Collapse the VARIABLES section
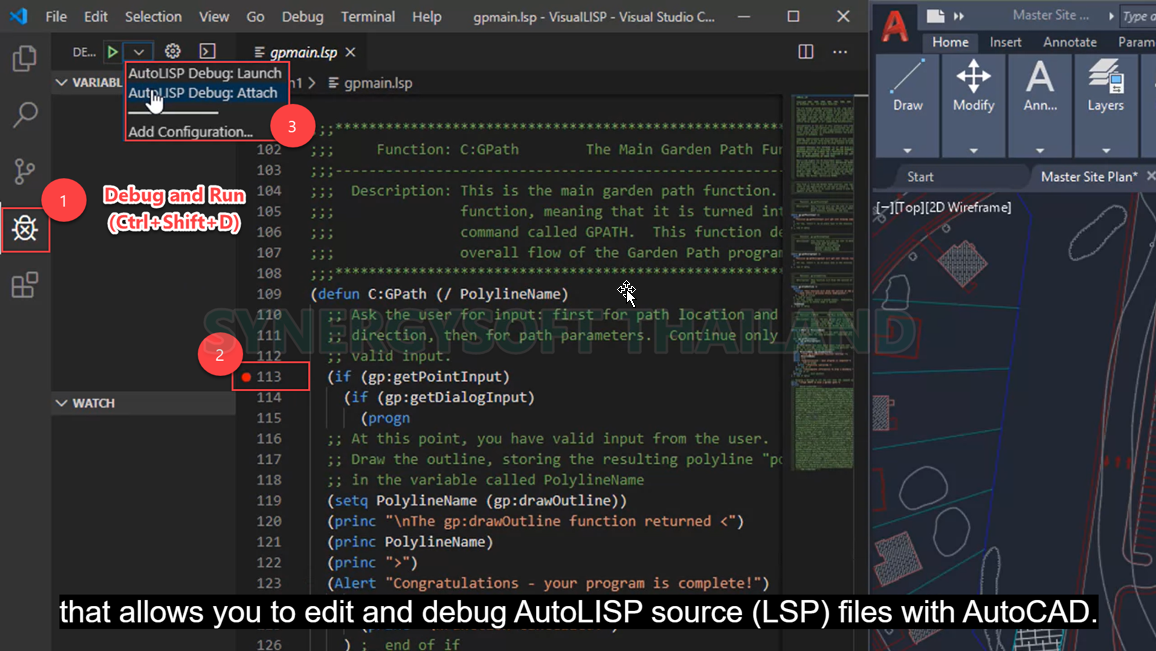This screenshot has width=1156, height=651. (x=62, y=82)
